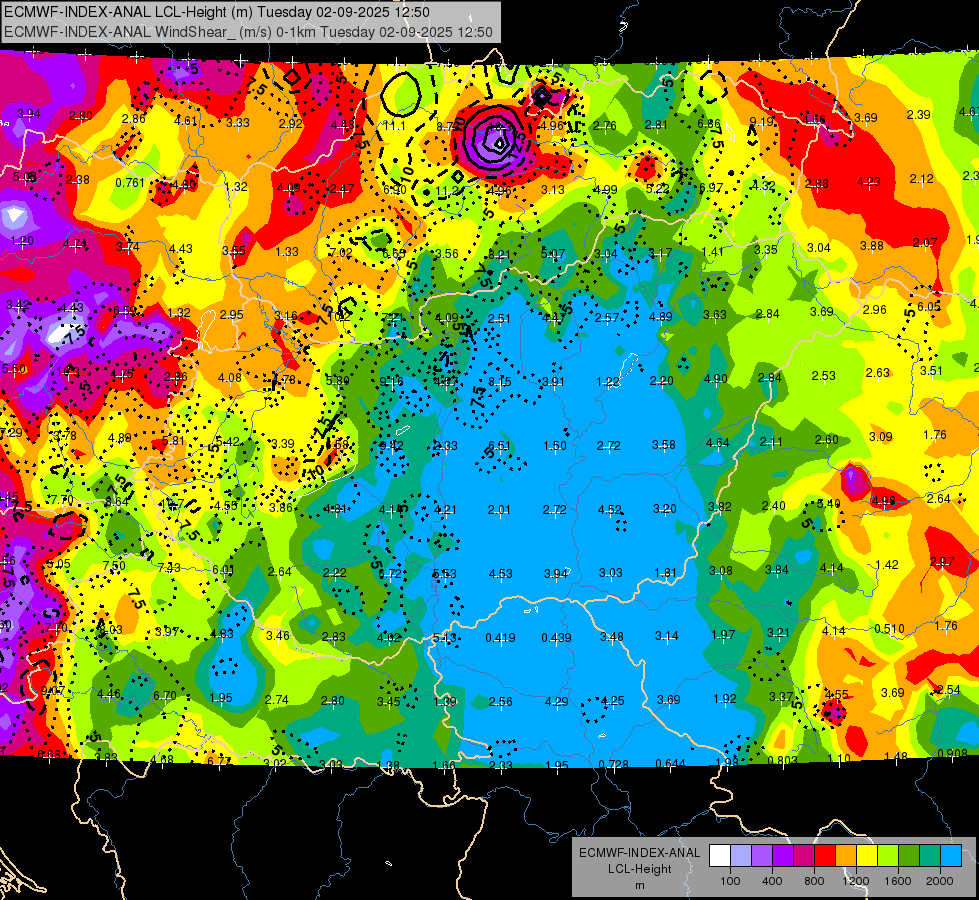
Task: Click the wind shear value 7.02
Action: point(341,253)
